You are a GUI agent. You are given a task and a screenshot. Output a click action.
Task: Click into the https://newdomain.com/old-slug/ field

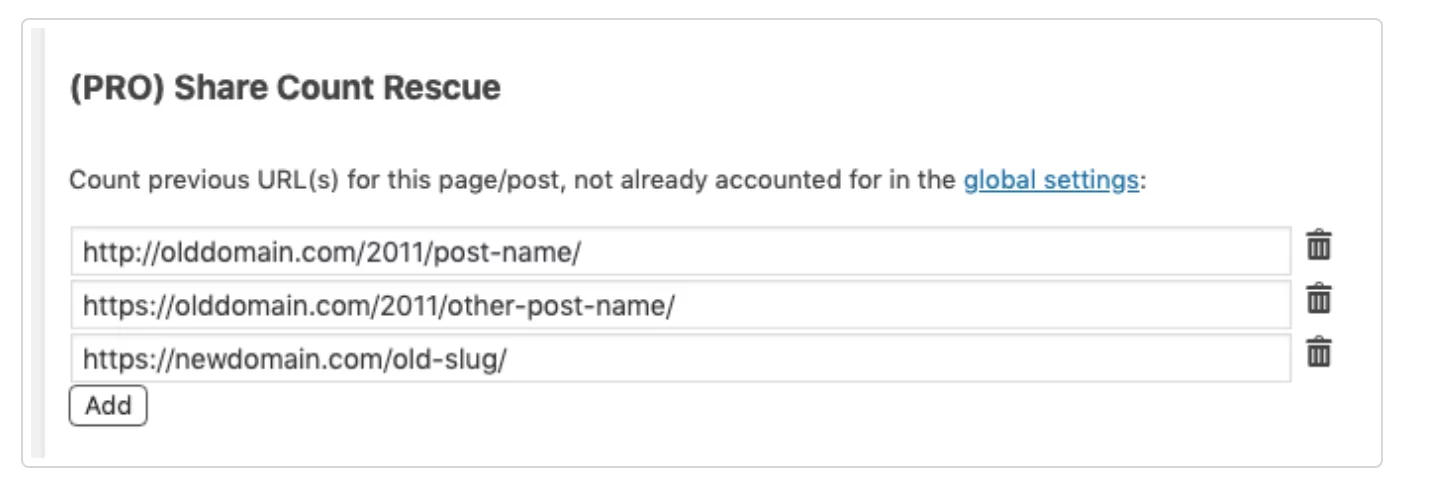681,359
